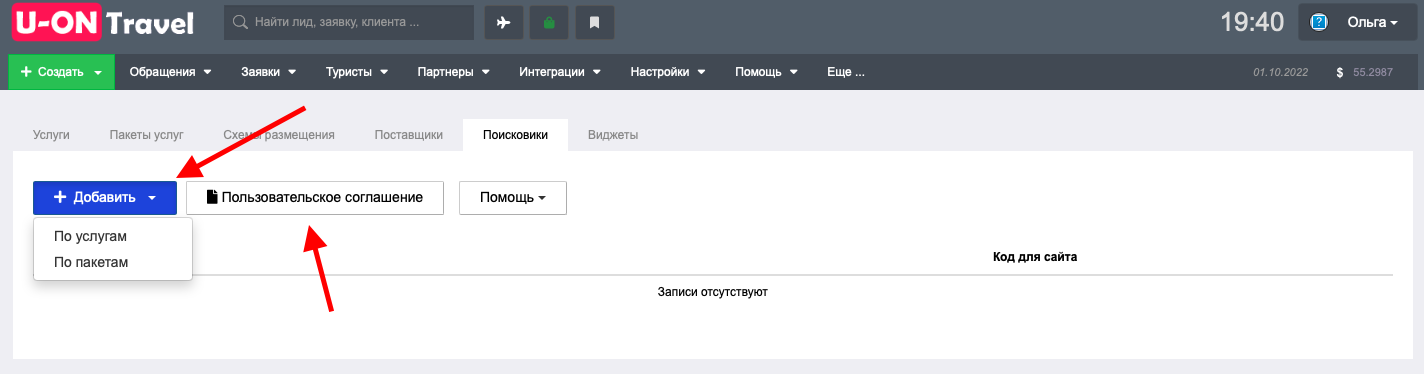Viewport: 1424px width, 374px height.
Task: Switch to the Поставщики tab
Action: [408, 135]
